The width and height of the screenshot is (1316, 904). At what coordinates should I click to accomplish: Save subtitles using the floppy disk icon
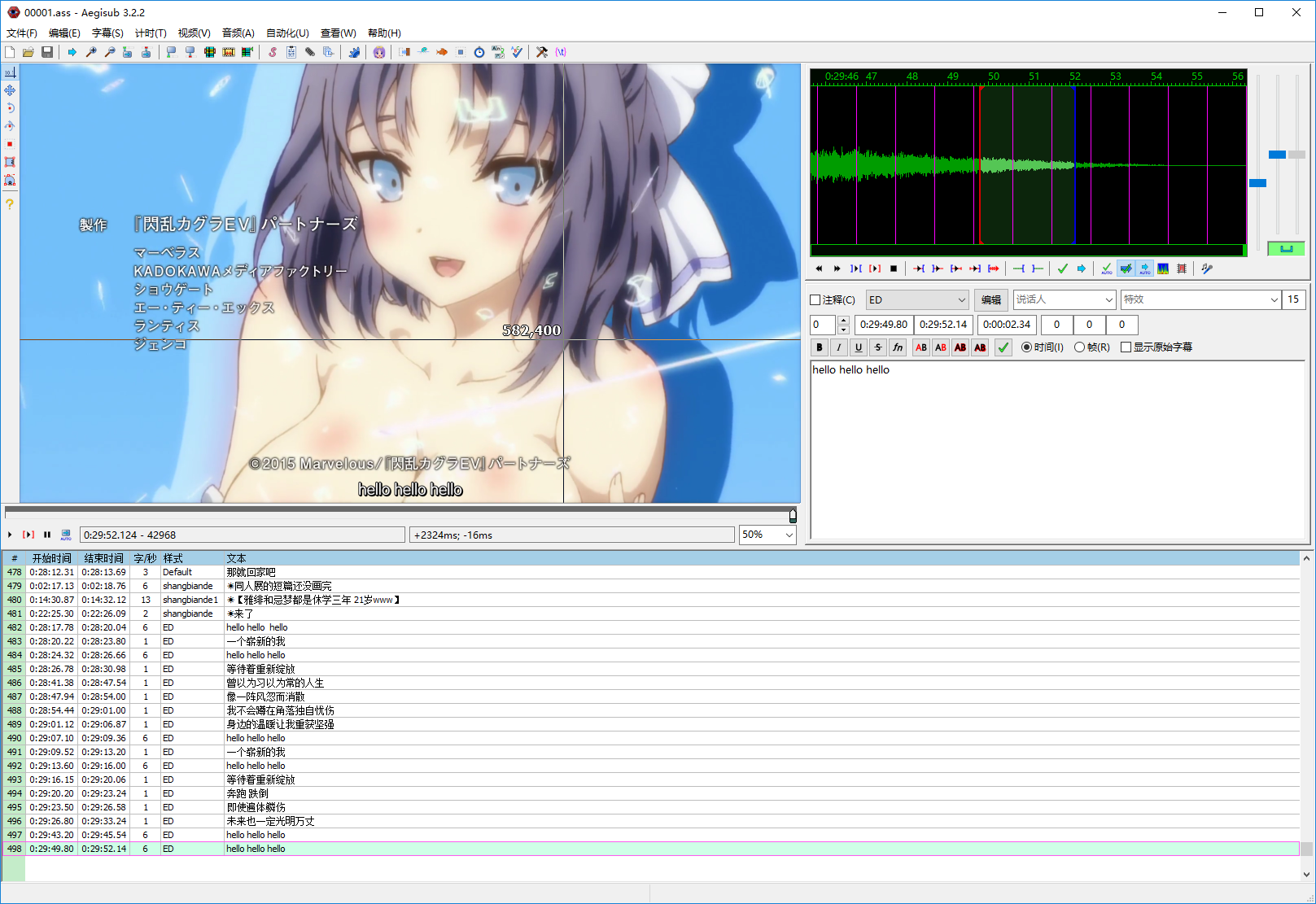tap(47, 52)
